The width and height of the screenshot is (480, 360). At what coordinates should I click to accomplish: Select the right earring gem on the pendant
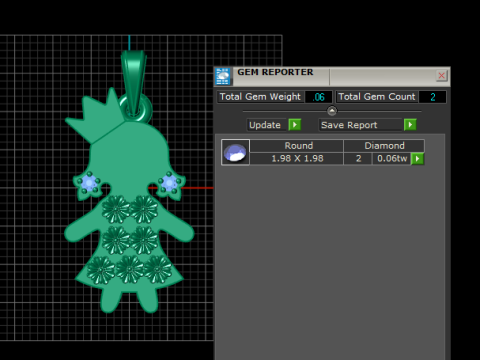pyautogui.click(x=169, y=183)
